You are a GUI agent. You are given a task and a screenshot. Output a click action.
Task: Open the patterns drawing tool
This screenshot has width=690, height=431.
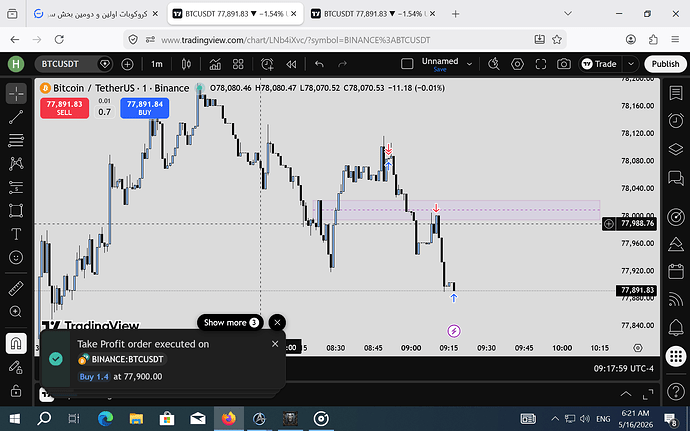tap(16, 164)
